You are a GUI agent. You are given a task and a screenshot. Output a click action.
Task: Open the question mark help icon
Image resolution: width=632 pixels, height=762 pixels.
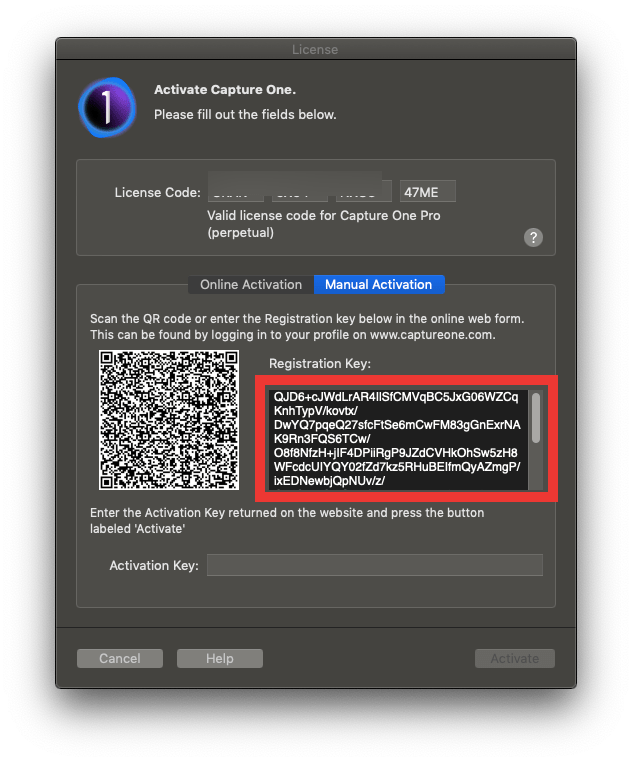click(x=533, y=238)
